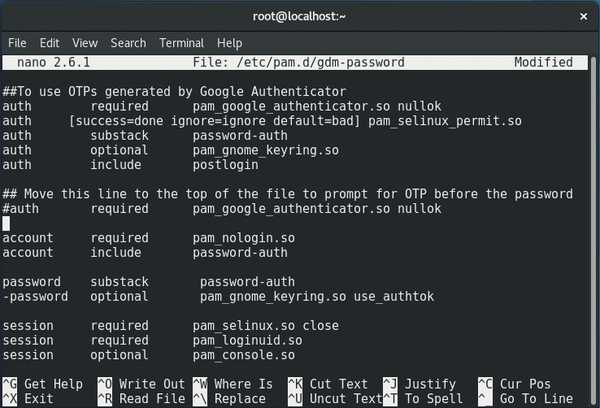The height and width of the screenshot is (408, 600).
Task: Click the pam_selinux_permit.so auth line
Action: point(262,121)
